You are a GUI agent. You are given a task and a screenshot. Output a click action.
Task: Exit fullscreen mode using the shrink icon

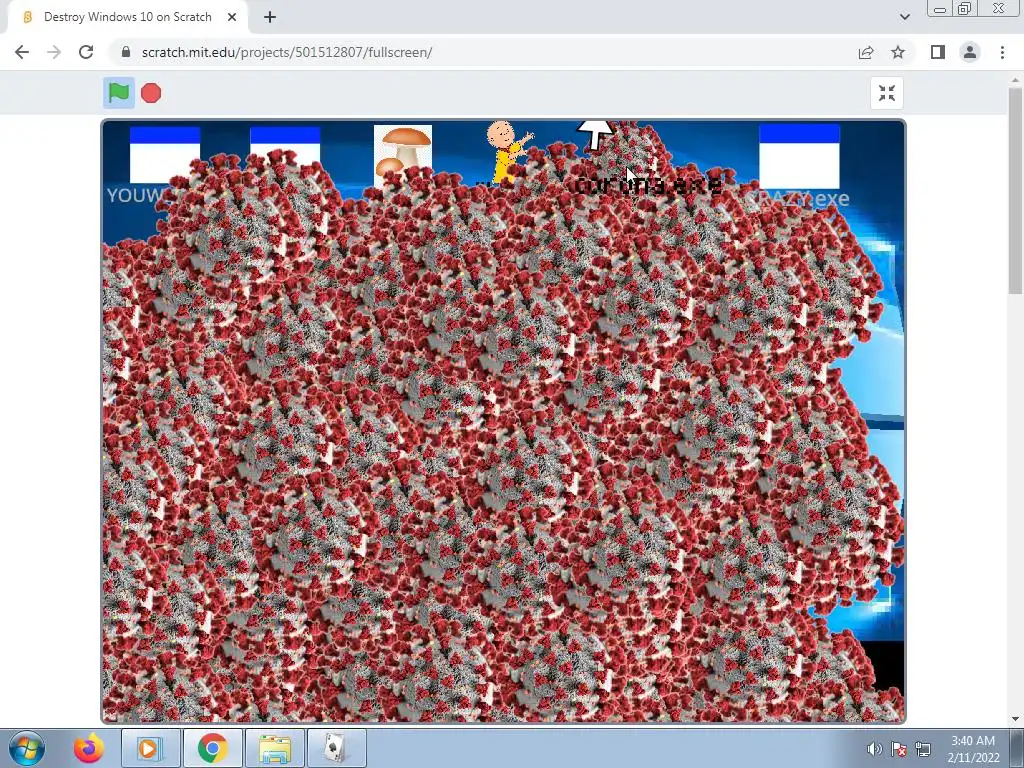[x=887, y=93]
